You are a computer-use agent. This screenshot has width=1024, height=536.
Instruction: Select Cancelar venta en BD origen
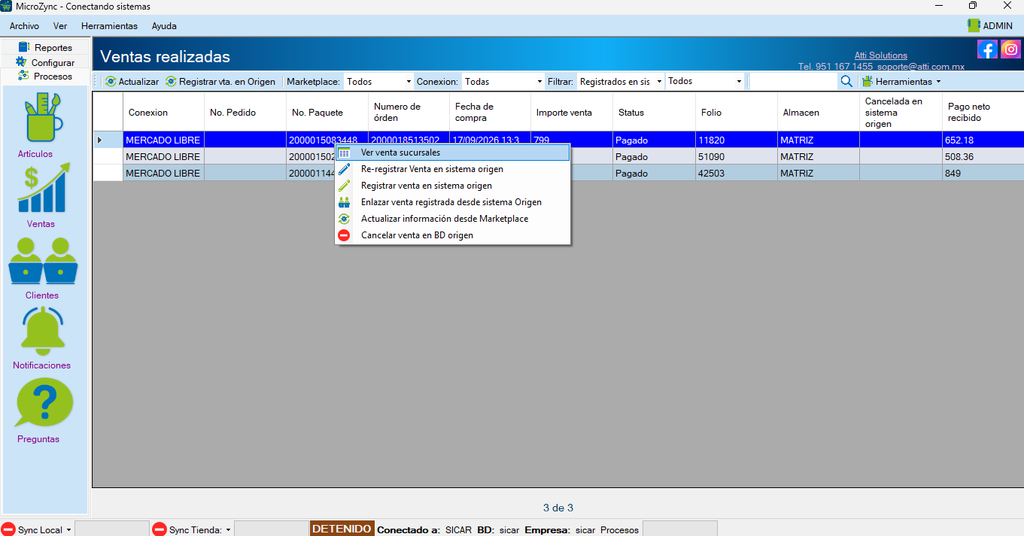[x=453, y=235]
